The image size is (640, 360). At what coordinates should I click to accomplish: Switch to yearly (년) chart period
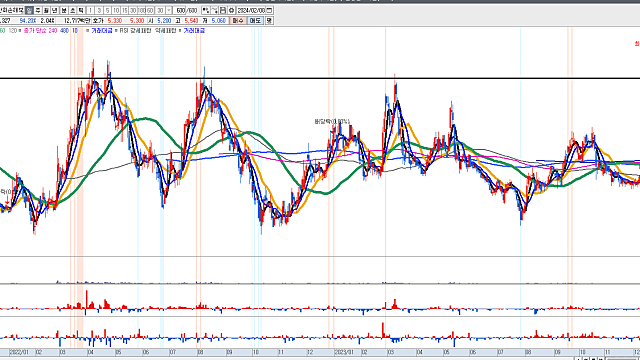54,11
